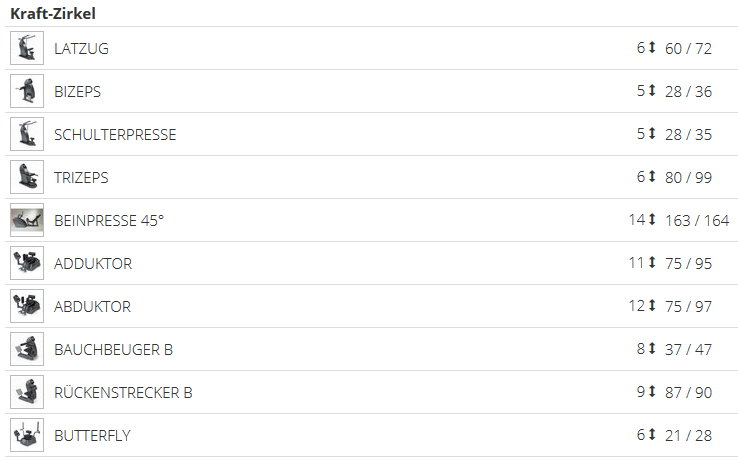The image size is (738, 461).
Task: Select the RÜCKENSTRECKER B exercise name
Action: 123,392
